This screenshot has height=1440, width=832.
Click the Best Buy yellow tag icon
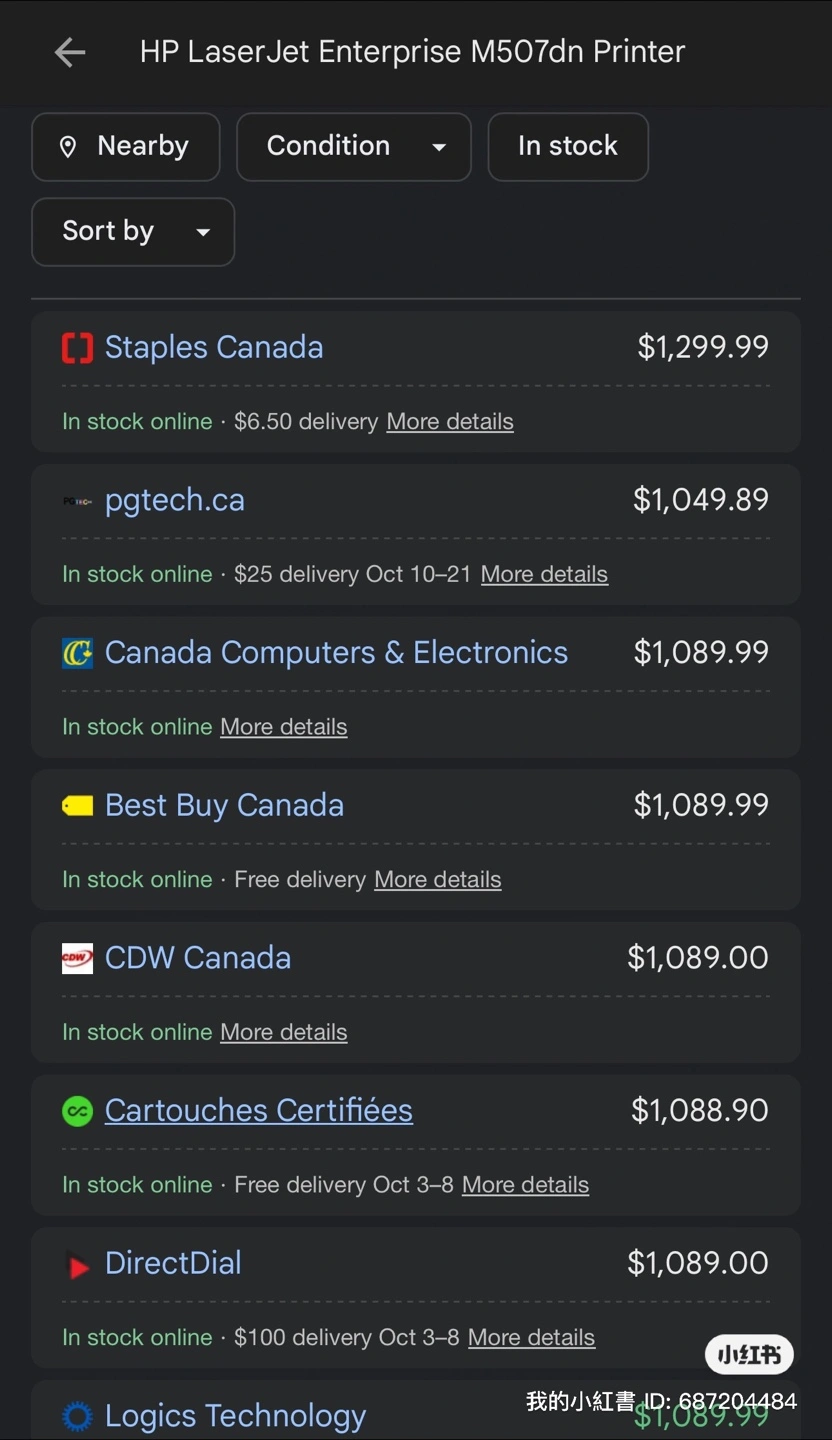[x=77, y=806]
